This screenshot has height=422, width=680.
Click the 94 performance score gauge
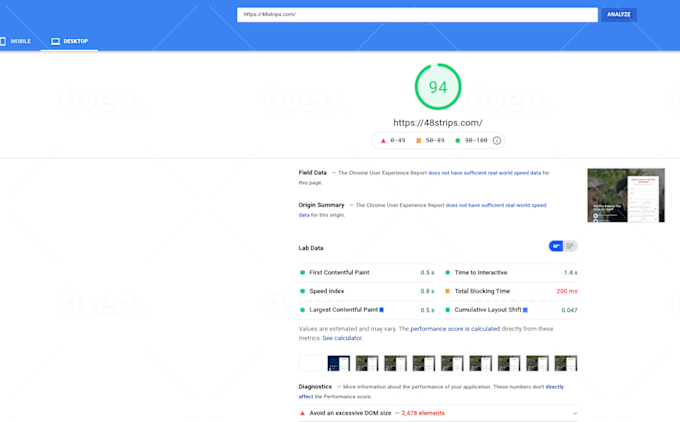(438, 87)
